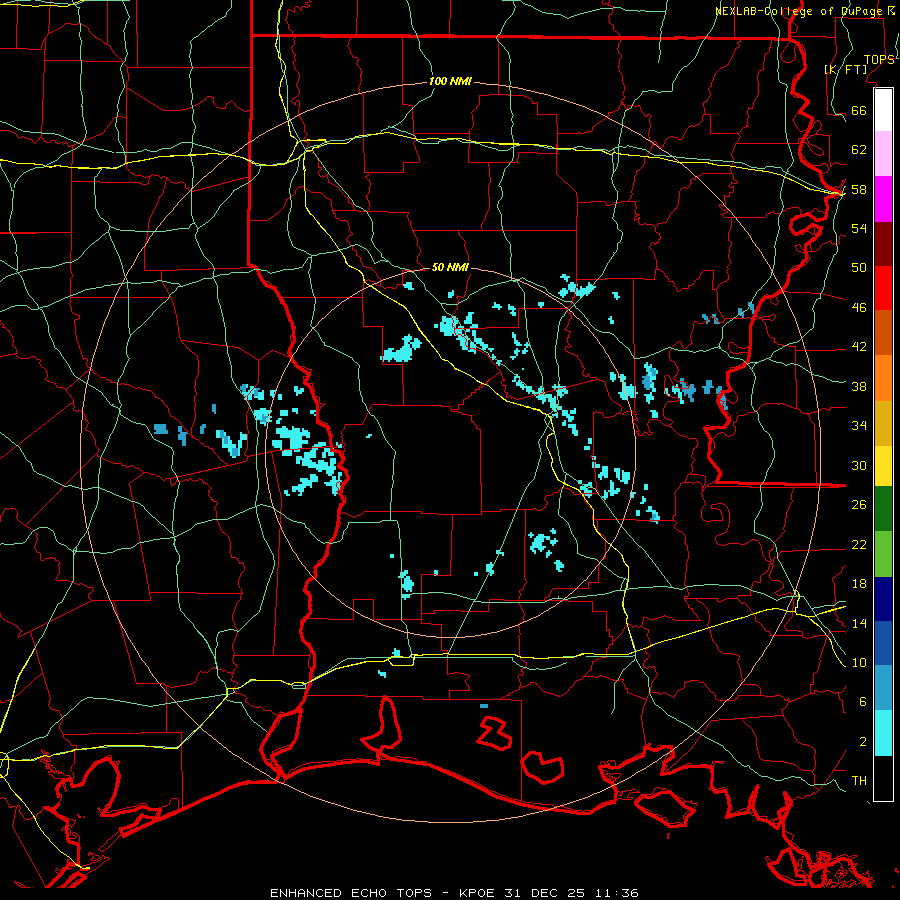The height and width of the screenshot is (900, 900).
Task: Click the legend value "26"
Action: coord(859,505)
